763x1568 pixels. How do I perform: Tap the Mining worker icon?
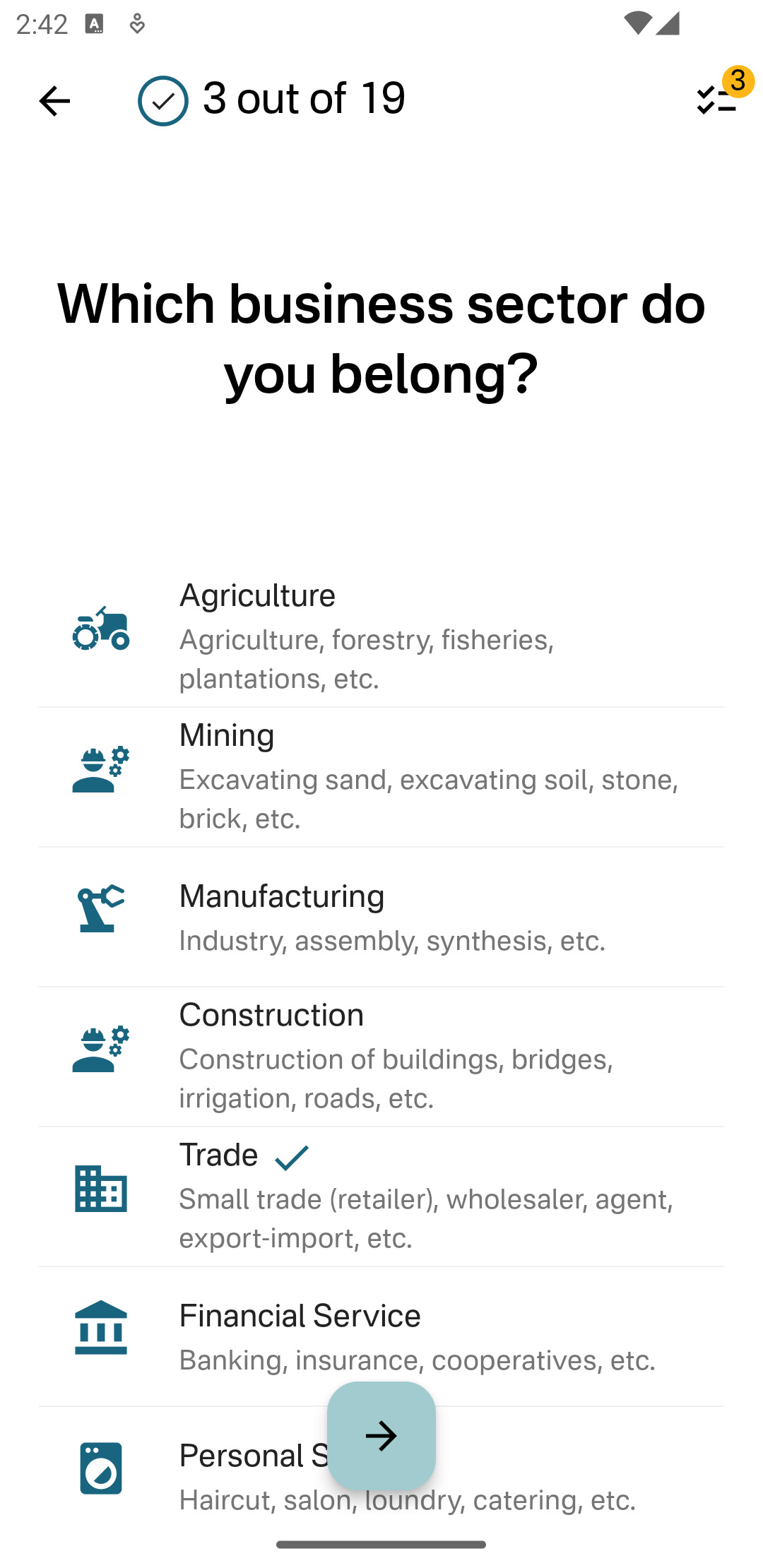[101, 769]
